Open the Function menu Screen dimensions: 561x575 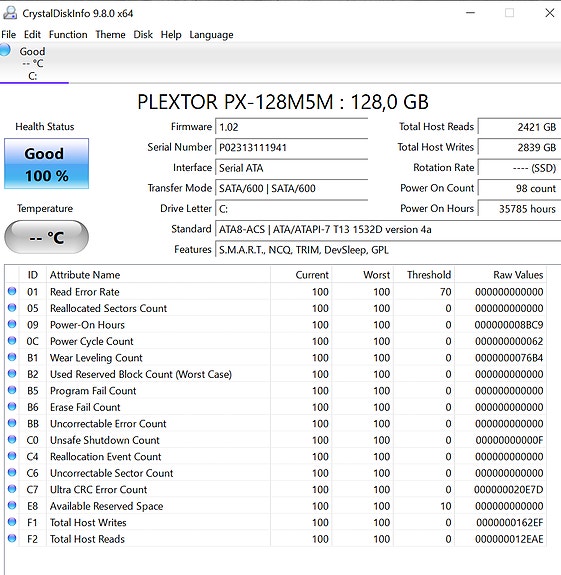pyautogui.click(x=68, y=34)
